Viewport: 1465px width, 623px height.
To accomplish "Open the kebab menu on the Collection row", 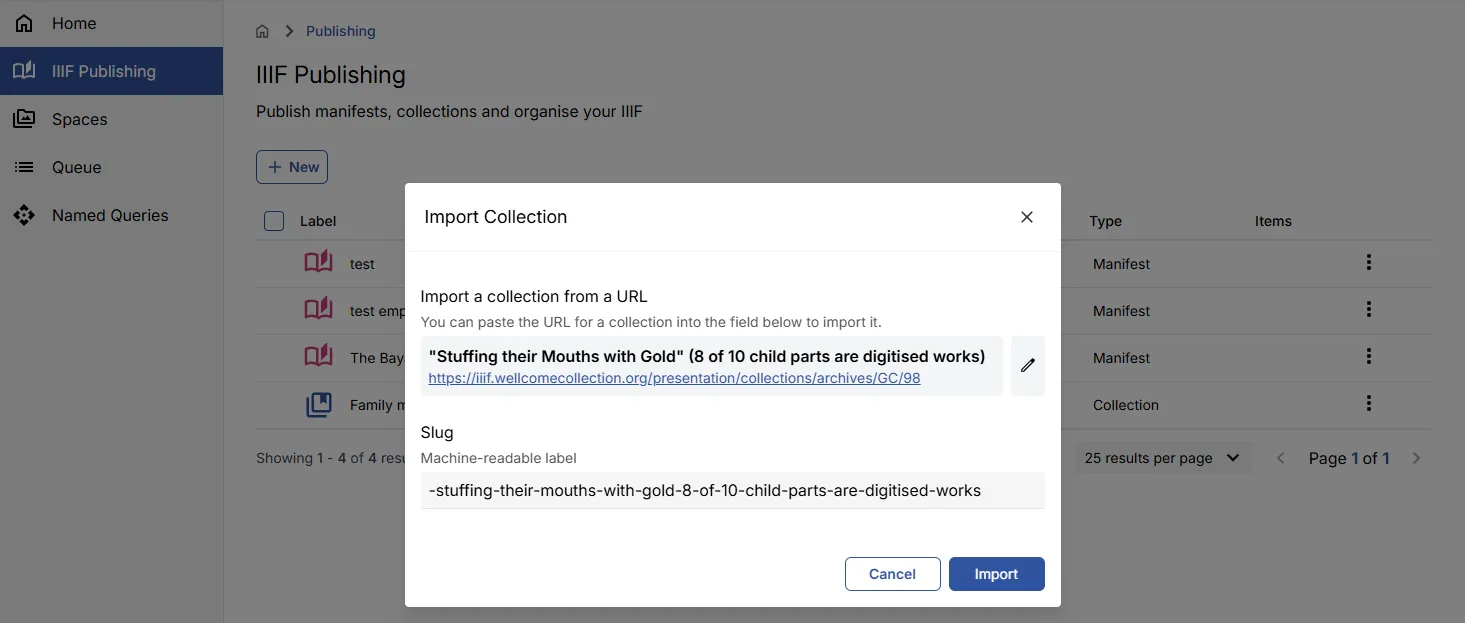I will 1369,403.
